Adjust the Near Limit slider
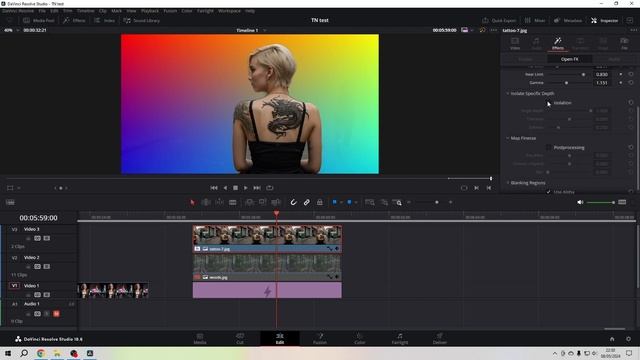Image resolution: width=640 pixels, height=360 pixels. 569,74
